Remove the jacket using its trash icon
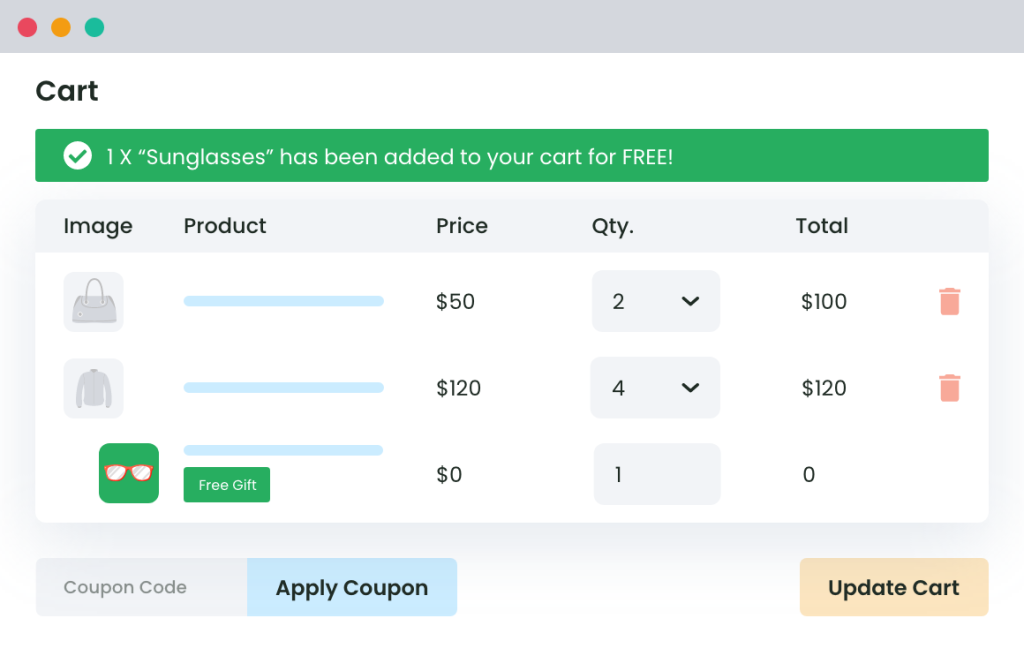The image size is (1024, 671). pyautogui.click(x=948, y=388)
